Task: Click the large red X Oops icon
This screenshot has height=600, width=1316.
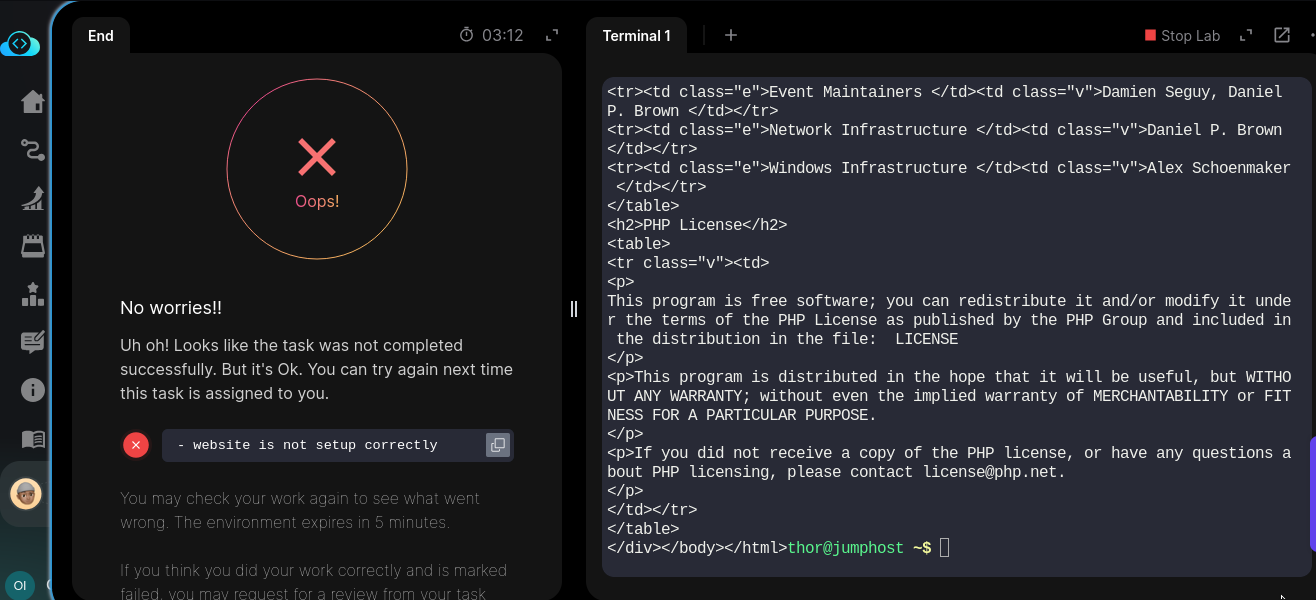Action: tap(317, 157)
